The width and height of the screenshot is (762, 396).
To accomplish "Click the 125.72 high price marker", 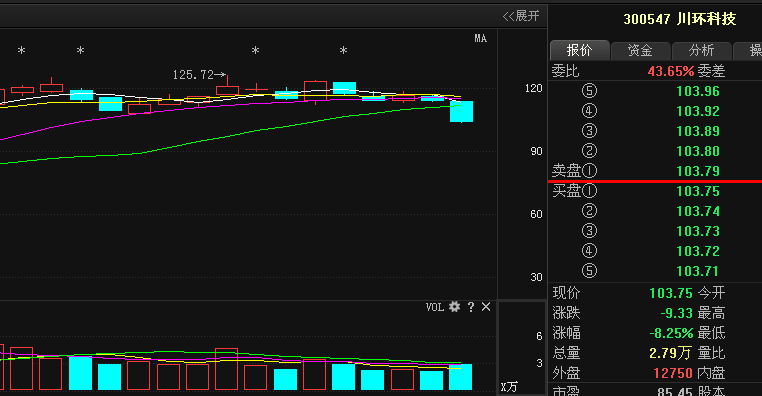I will click(199, 75).
